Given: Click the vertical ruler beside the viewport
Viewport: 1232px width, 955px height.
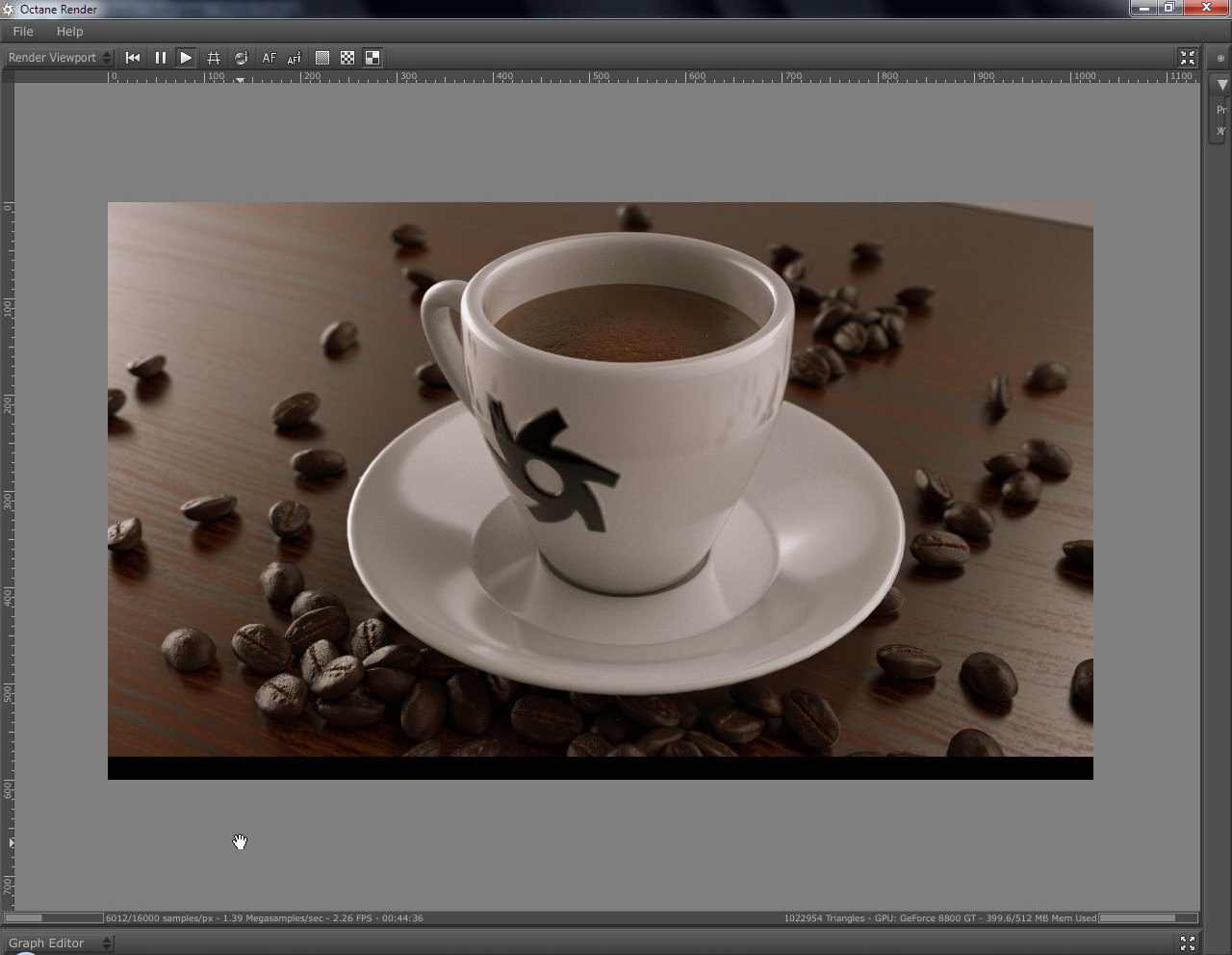Looking at the screenshot, I should coord(8,496).
